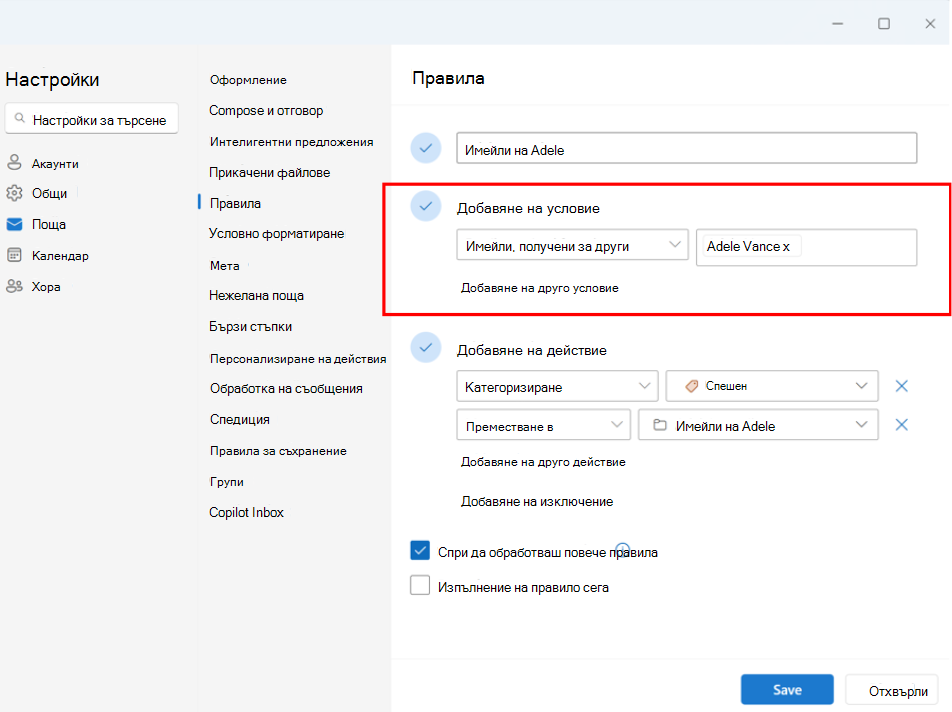Image resolution: width=952 pixels, height=712 pixels.
Task: Click the magnifier icon in settings search
Action: [20, 118]
